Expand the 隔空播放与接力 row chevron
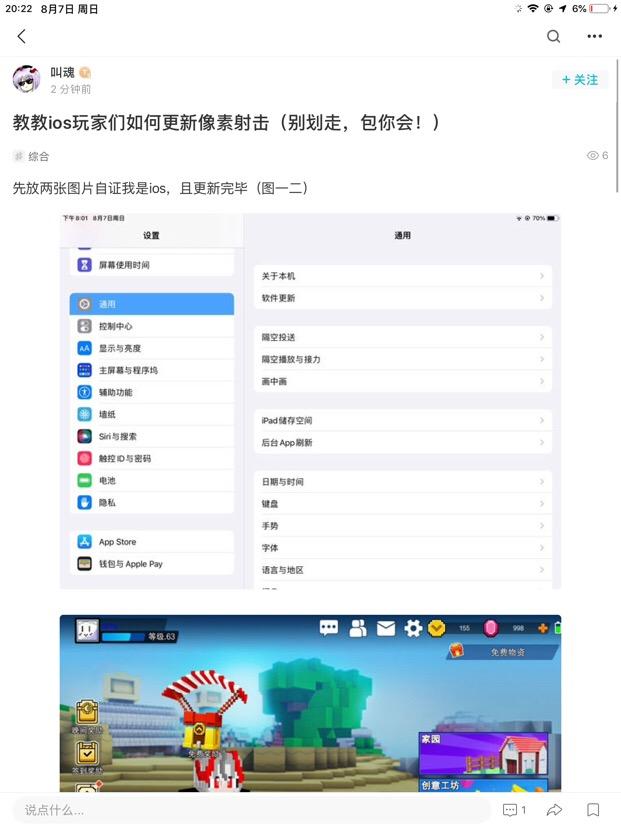621x828 pixels. point(542,359)
